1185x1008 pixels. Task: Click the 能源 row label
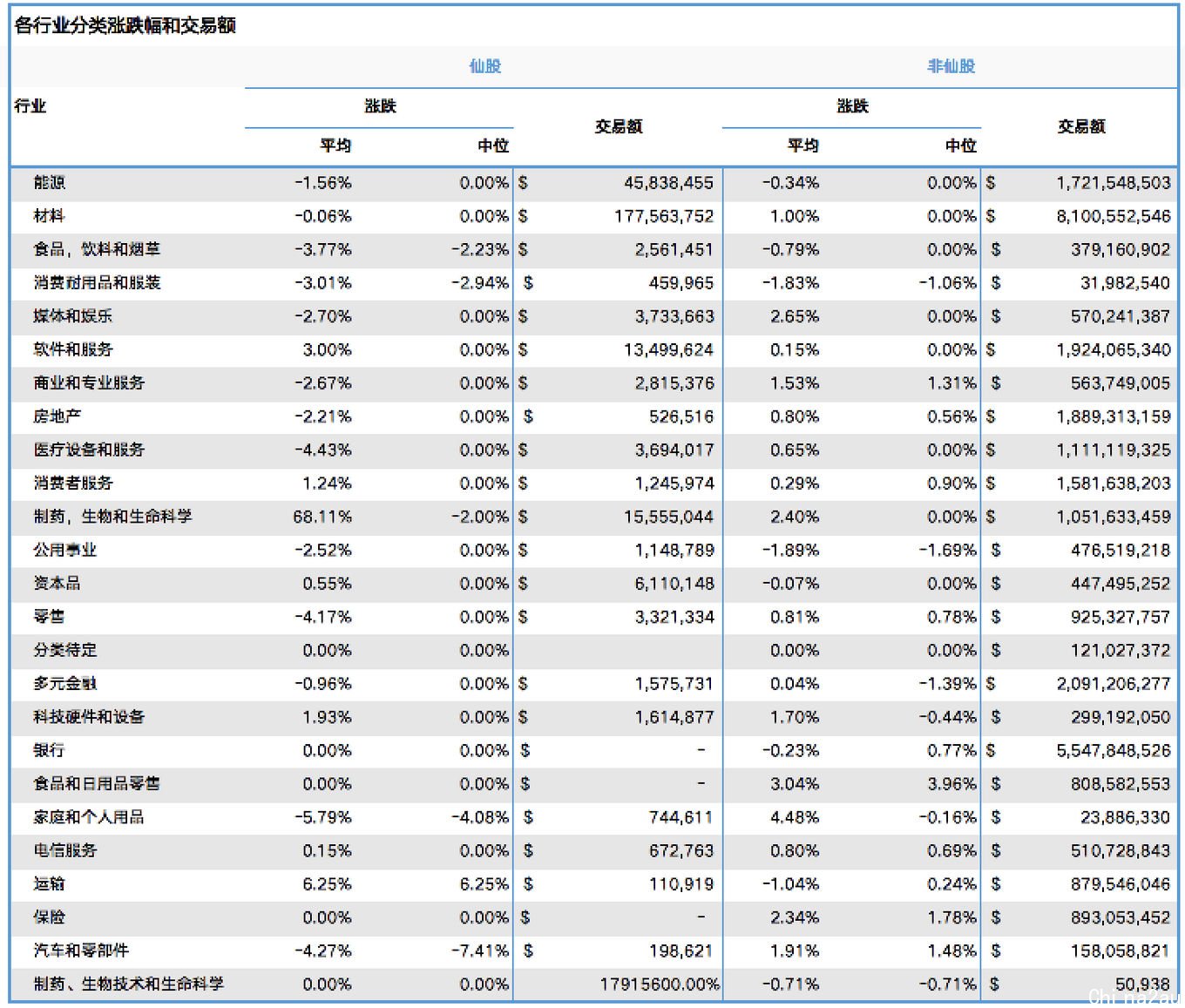[x=49, y=183]
